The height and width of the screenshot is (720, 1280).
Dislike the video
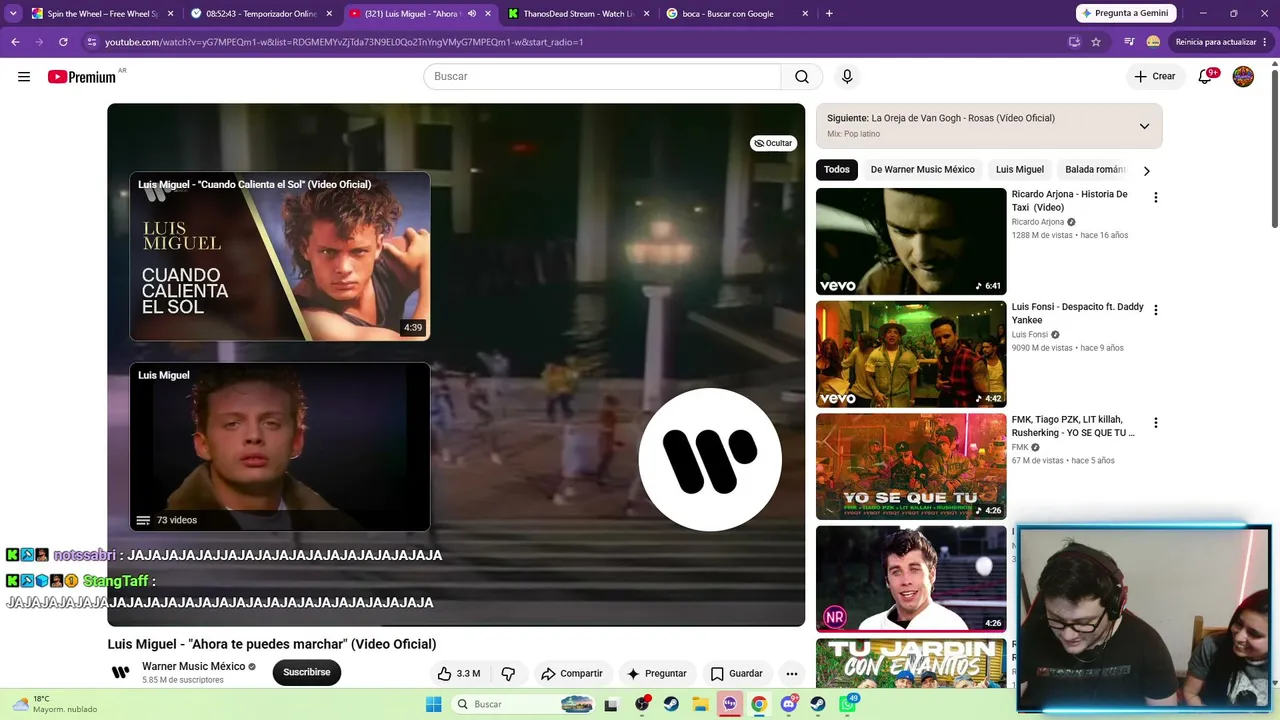[508, 673]
